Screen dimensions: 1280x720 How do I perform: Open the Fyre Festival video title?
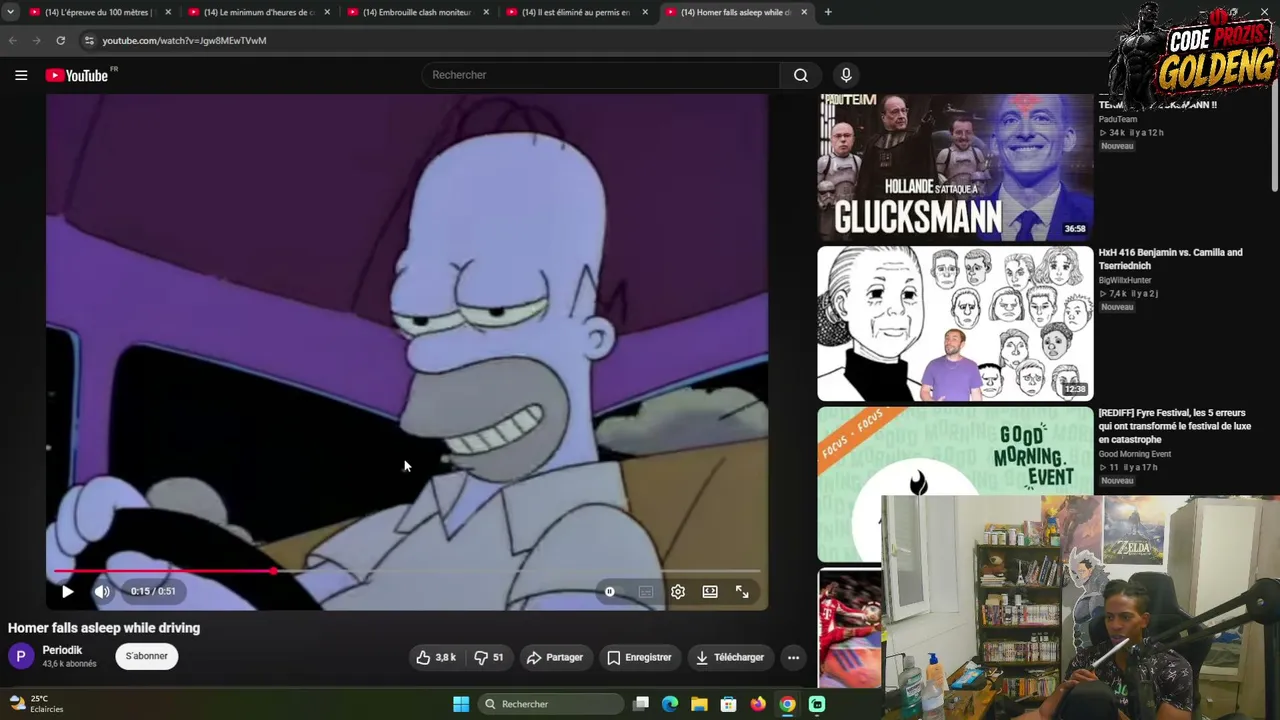coord(1174,426)
